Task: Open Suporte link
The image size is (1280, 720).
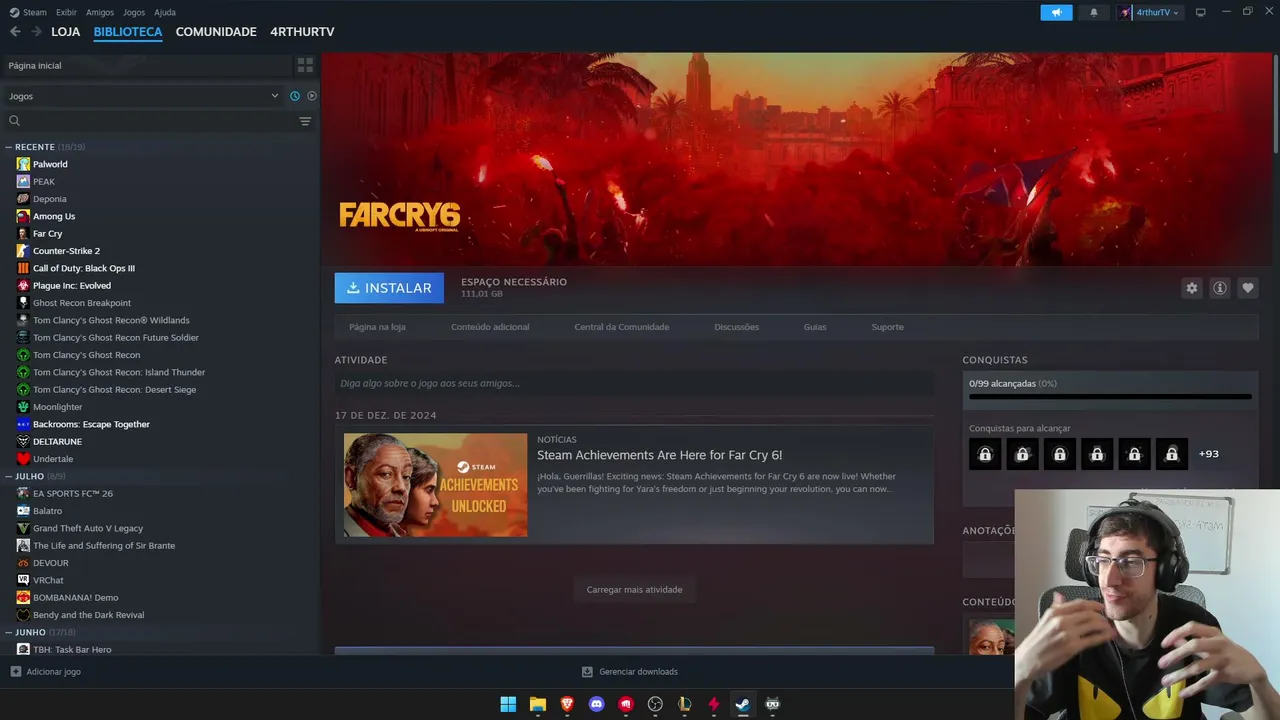Action: pyautogui.click(x=887, y=327)
